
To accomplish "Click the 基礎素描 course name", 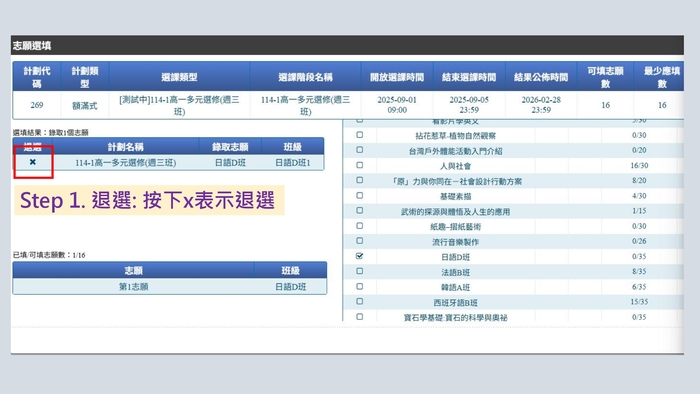I will [455, 196].
